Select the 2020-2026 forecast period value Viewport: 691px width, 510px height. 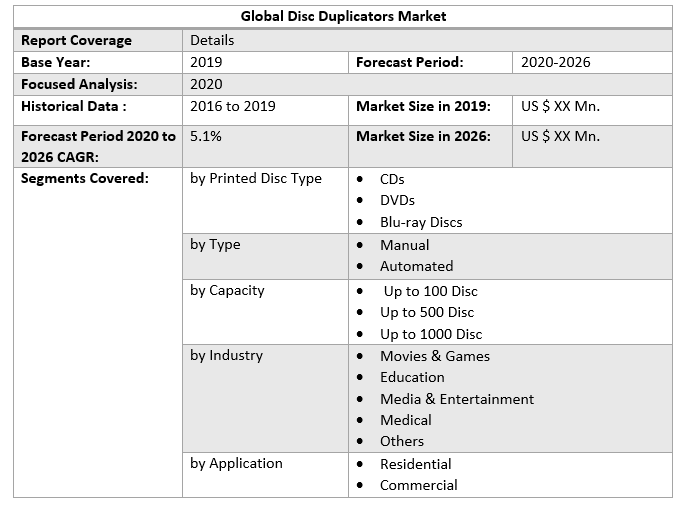pyautogui.click(x=555, y=62)
